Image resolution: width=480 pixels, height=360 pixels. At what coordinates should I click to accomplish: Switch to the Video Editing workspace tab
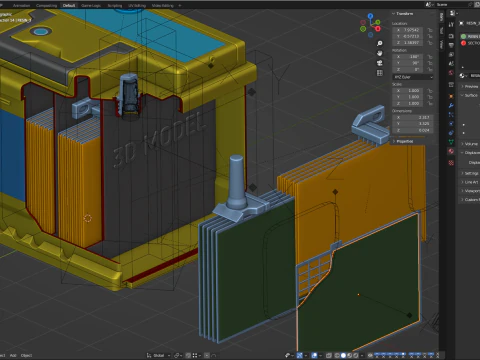click(163, 5)
